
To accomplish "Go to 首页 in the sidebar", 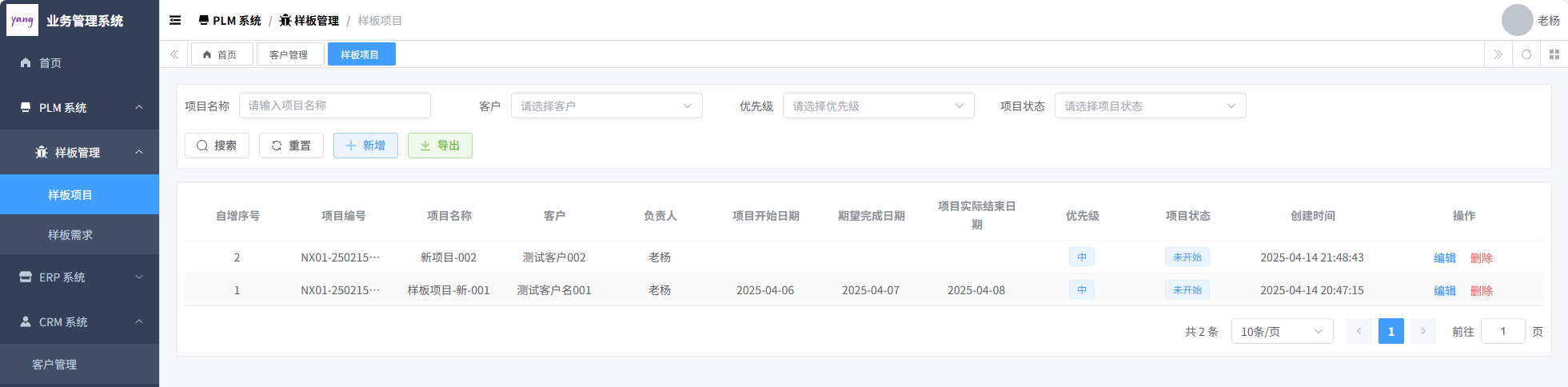I will tap(50, 62).
